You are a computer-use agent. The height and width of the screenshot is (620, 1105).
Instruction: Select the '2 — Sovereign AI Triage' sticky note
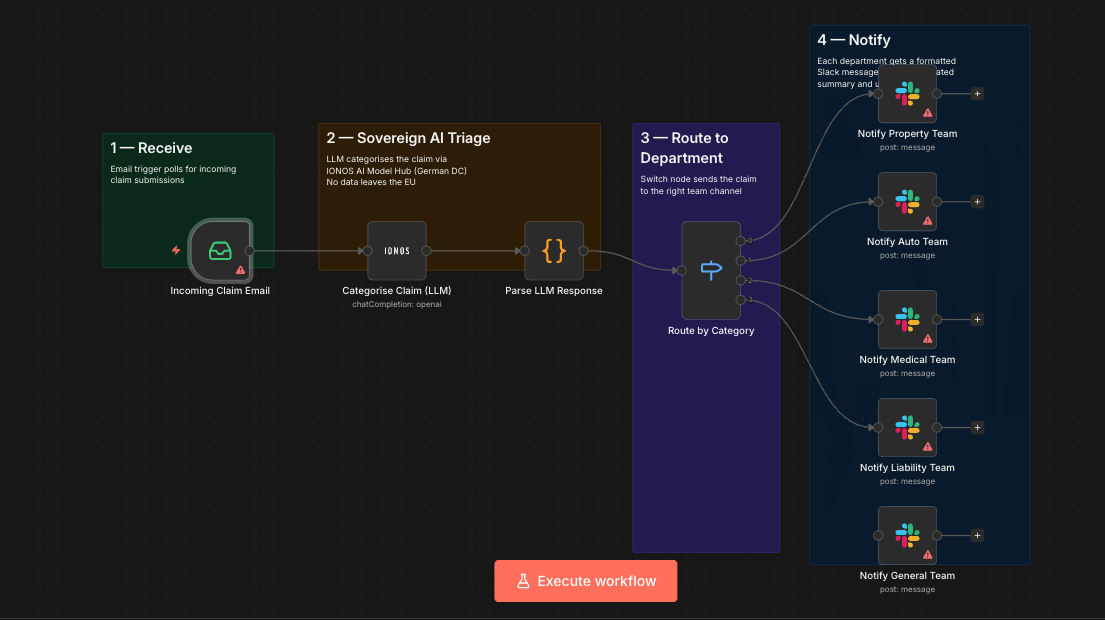tap(408, 138)
